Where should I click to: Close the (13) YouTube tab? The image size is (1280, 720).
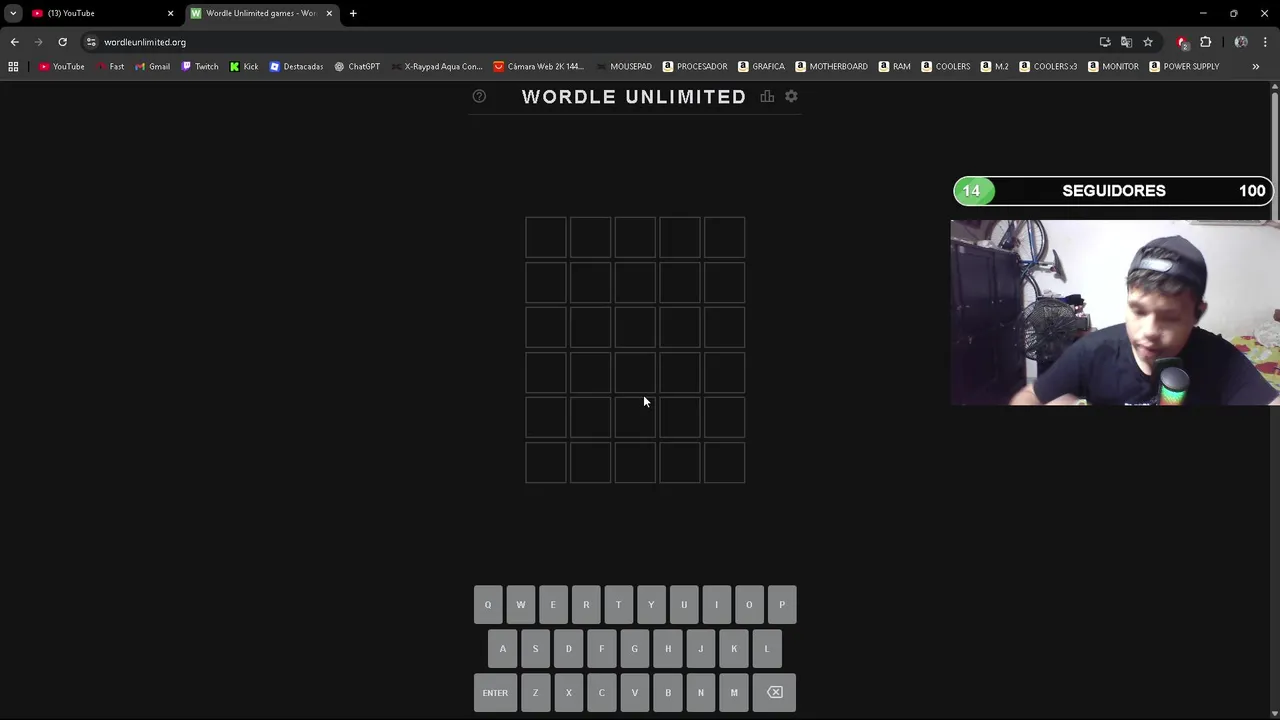tap(170, 13)
